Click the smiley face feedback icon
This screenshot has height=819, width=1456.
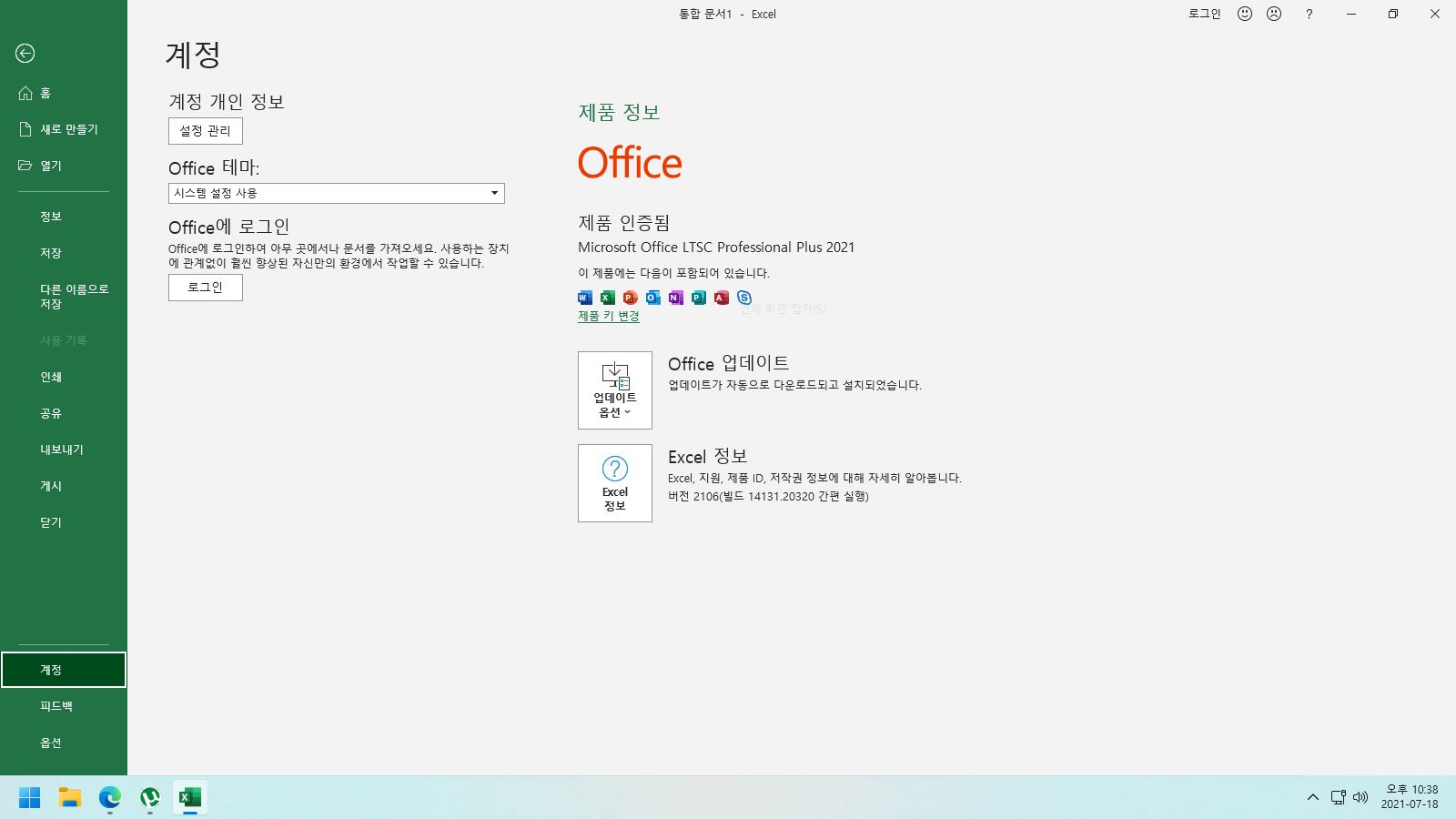(1245, 14)
